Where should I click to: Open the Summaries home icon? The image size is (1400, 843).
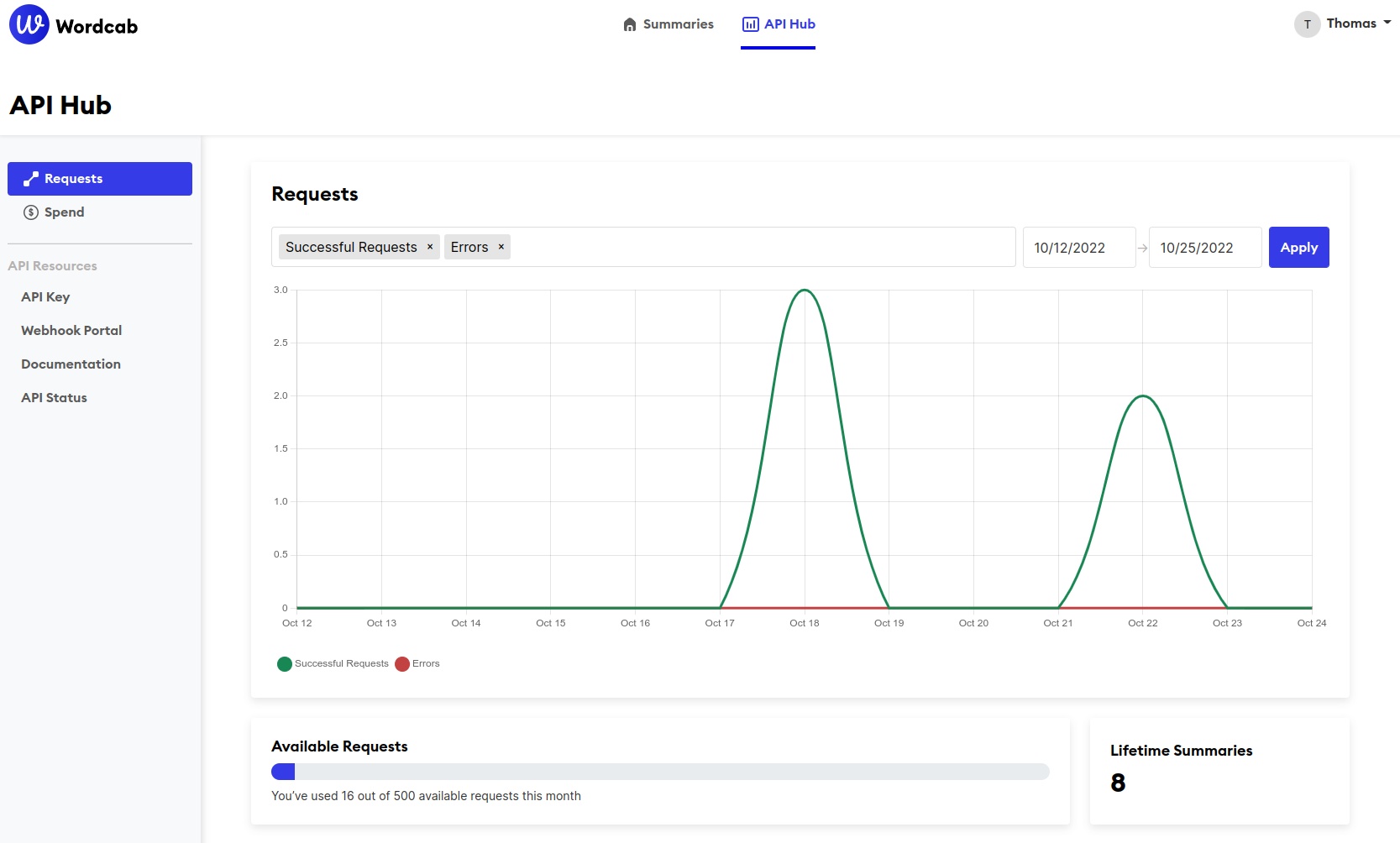tap(630, 24)
